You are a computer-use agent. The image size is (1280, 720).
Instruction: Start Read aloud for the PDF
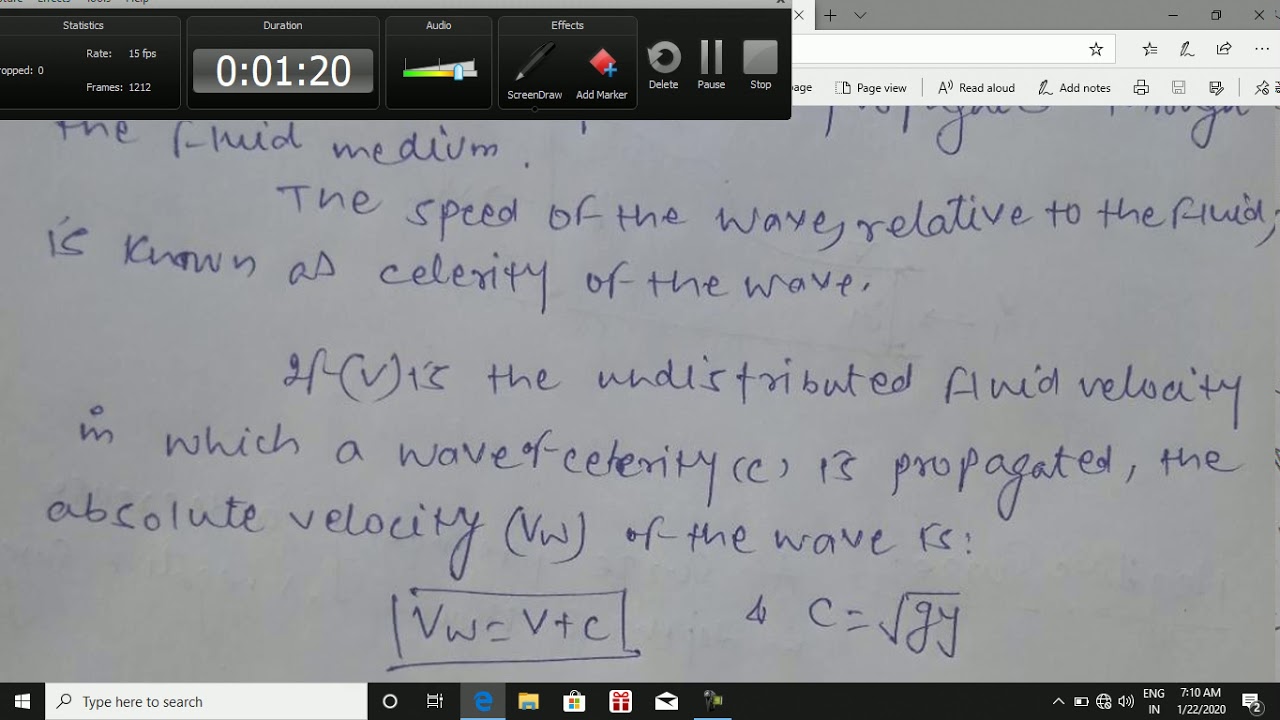[976, 88]
